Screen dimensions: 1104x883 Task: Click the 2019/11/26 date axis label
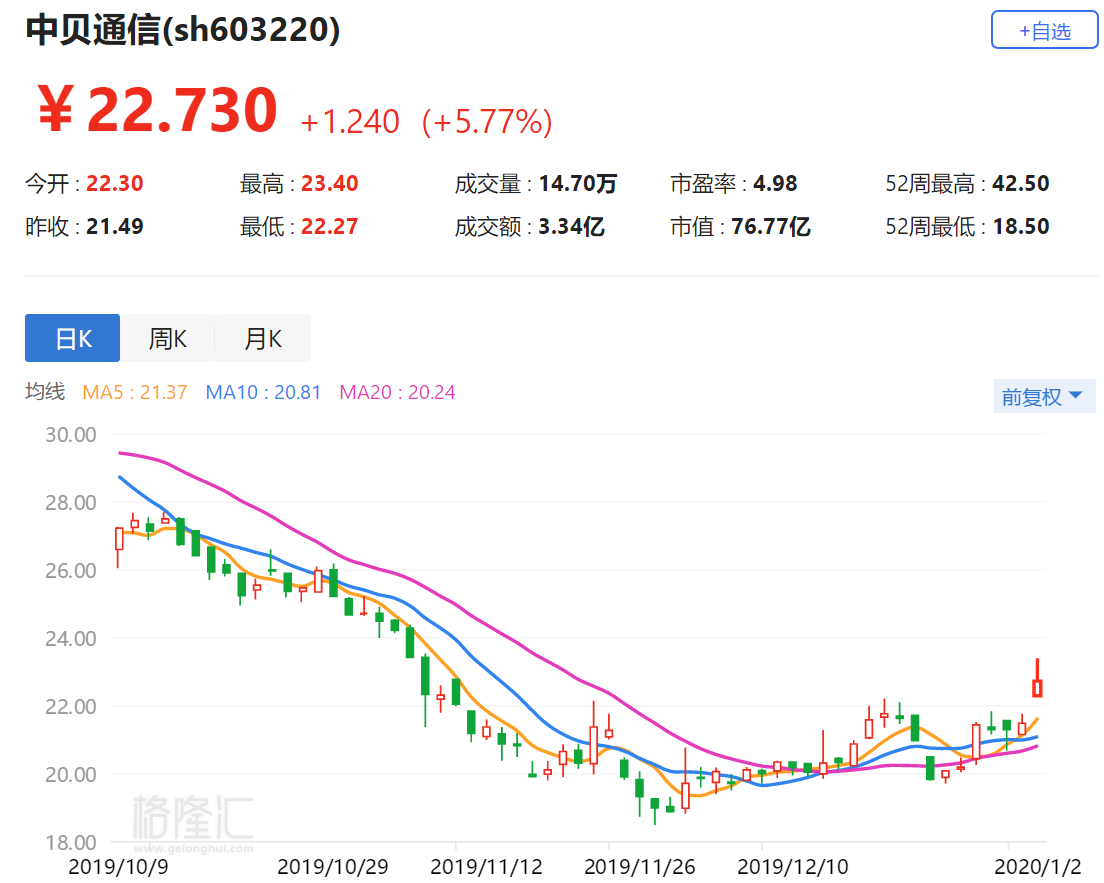click(639, 867)
